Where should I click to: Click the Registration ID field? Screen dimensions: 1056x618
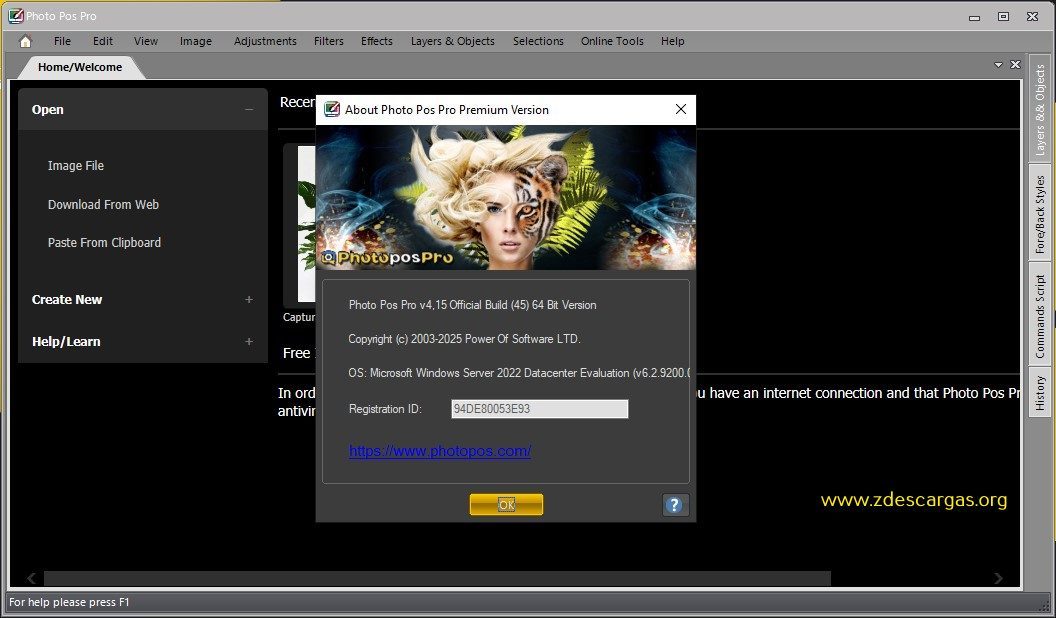(x=539, y=409)
